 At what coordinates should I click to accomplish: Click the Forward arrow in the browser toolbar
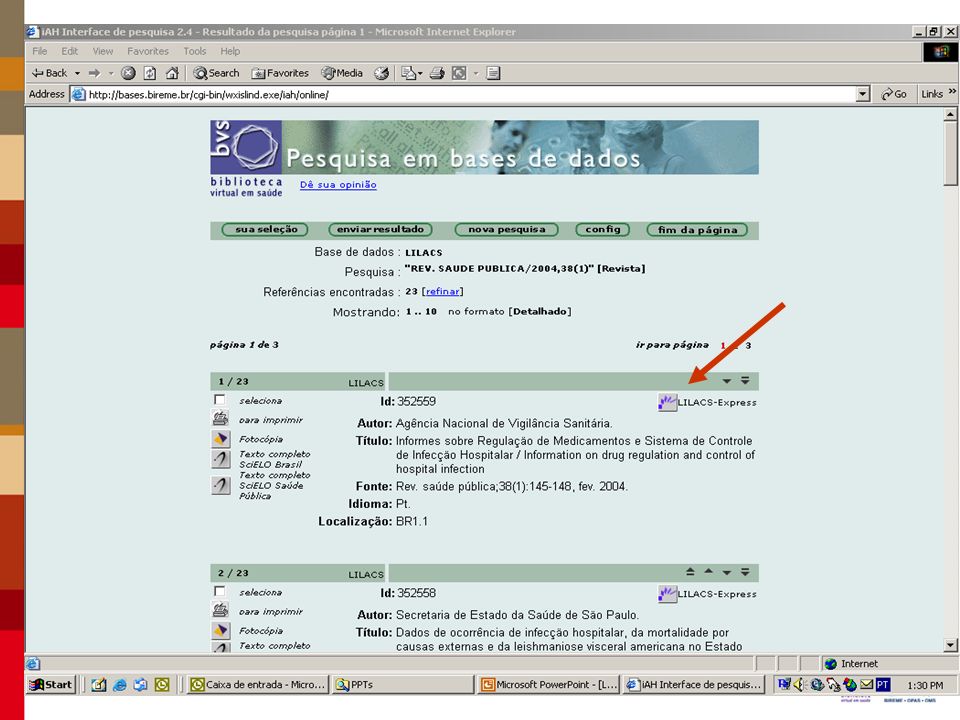94,73
